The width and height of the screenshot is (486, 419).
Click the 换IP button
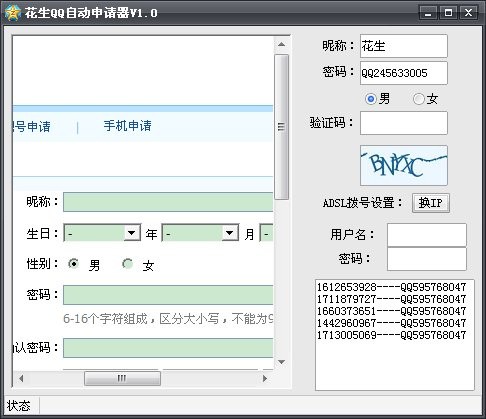pos(431,203)
